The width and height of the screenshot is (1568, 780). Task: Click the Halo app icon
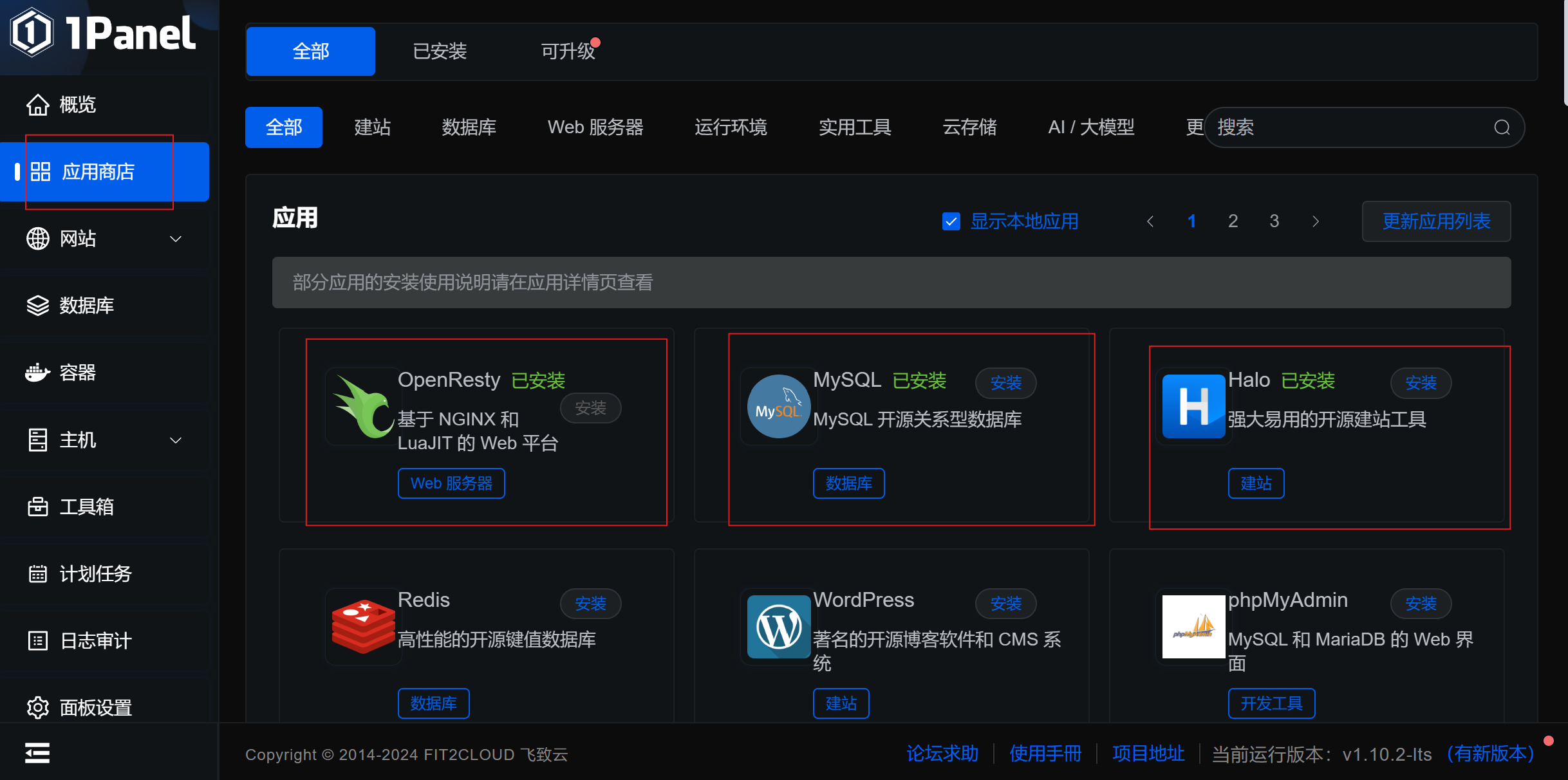[x=1193, y=406]
